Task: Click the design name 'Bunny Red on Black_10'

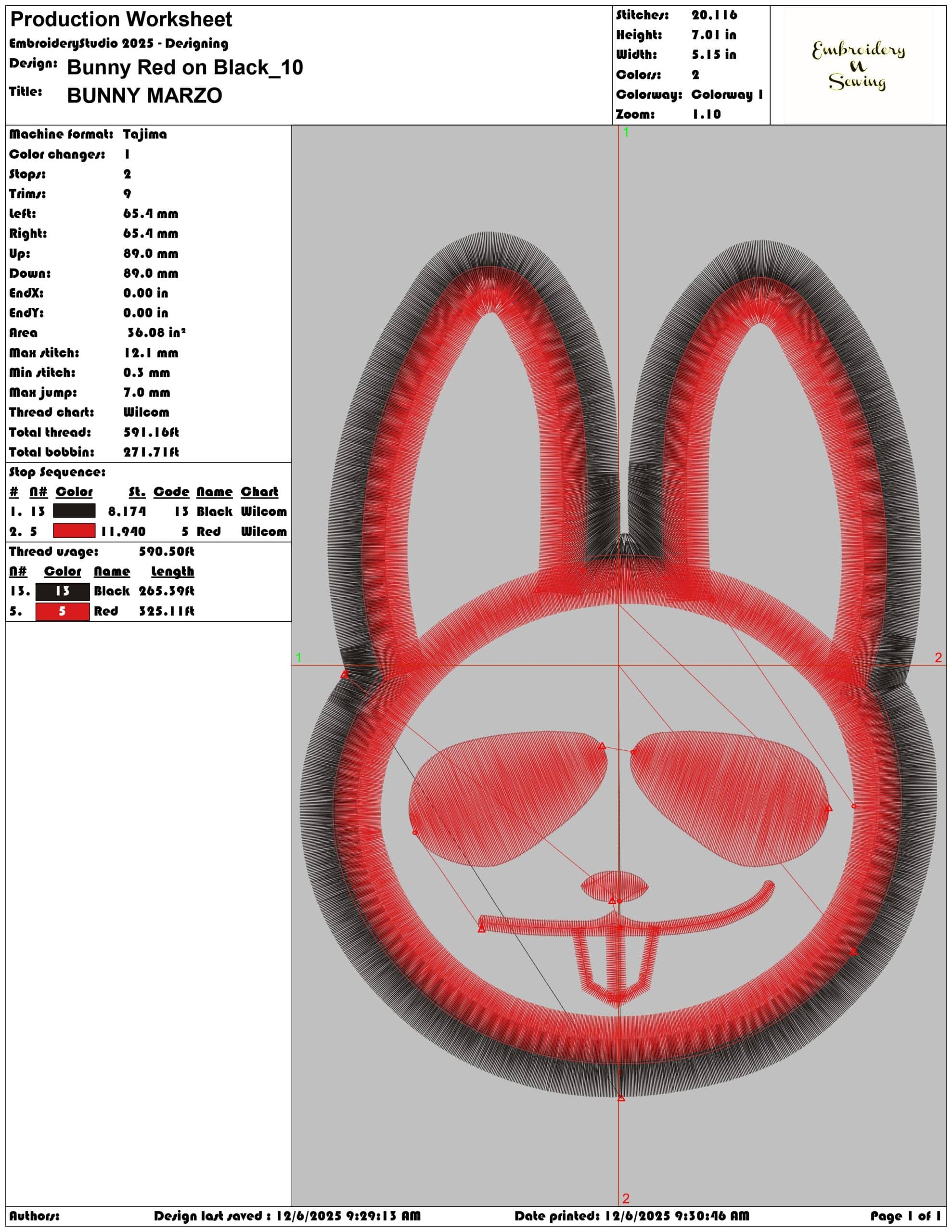Action: [x=185, y=68]
